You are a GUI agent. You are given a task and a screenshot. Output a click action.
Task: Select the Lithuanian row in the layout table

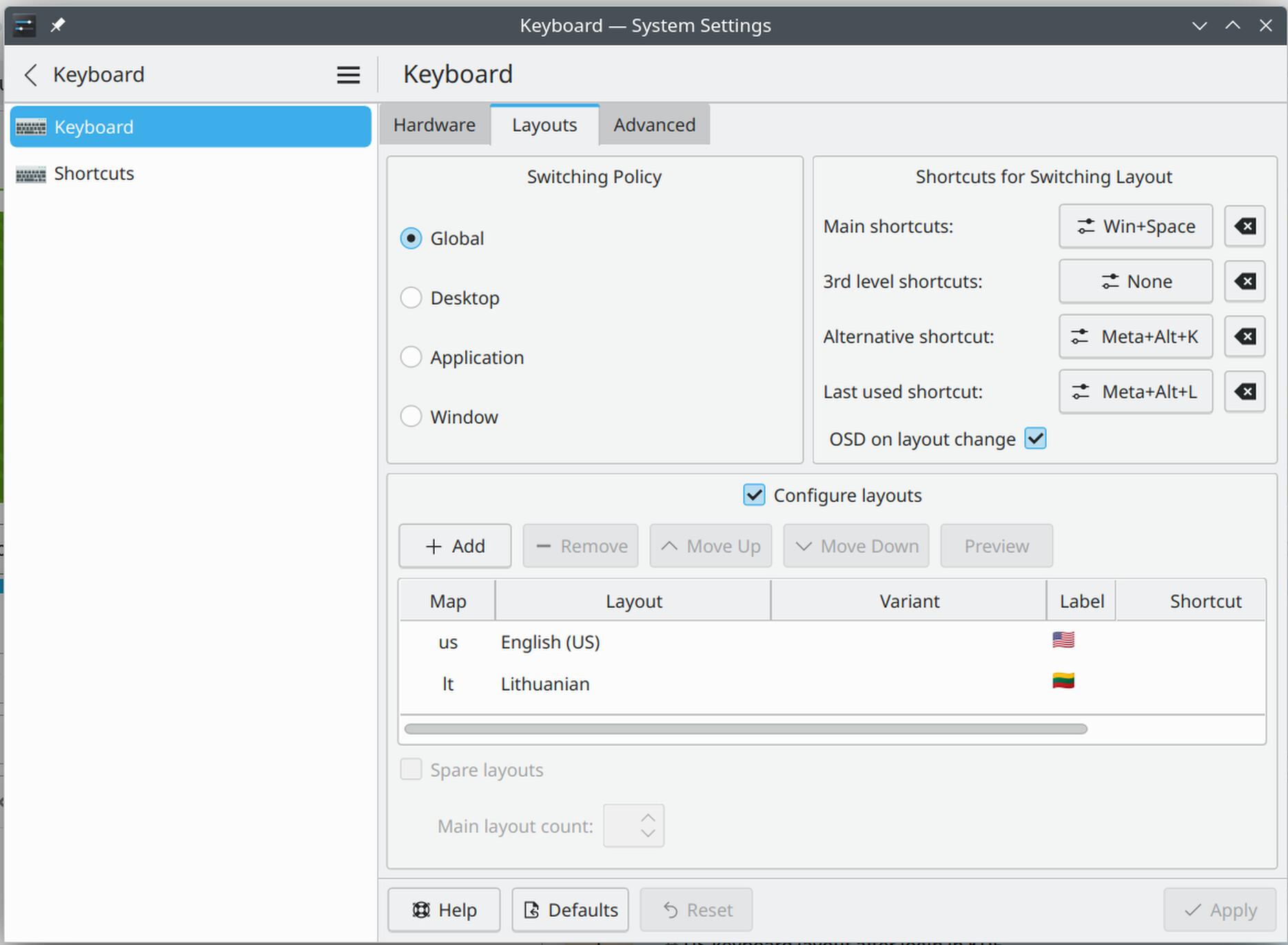545,683
